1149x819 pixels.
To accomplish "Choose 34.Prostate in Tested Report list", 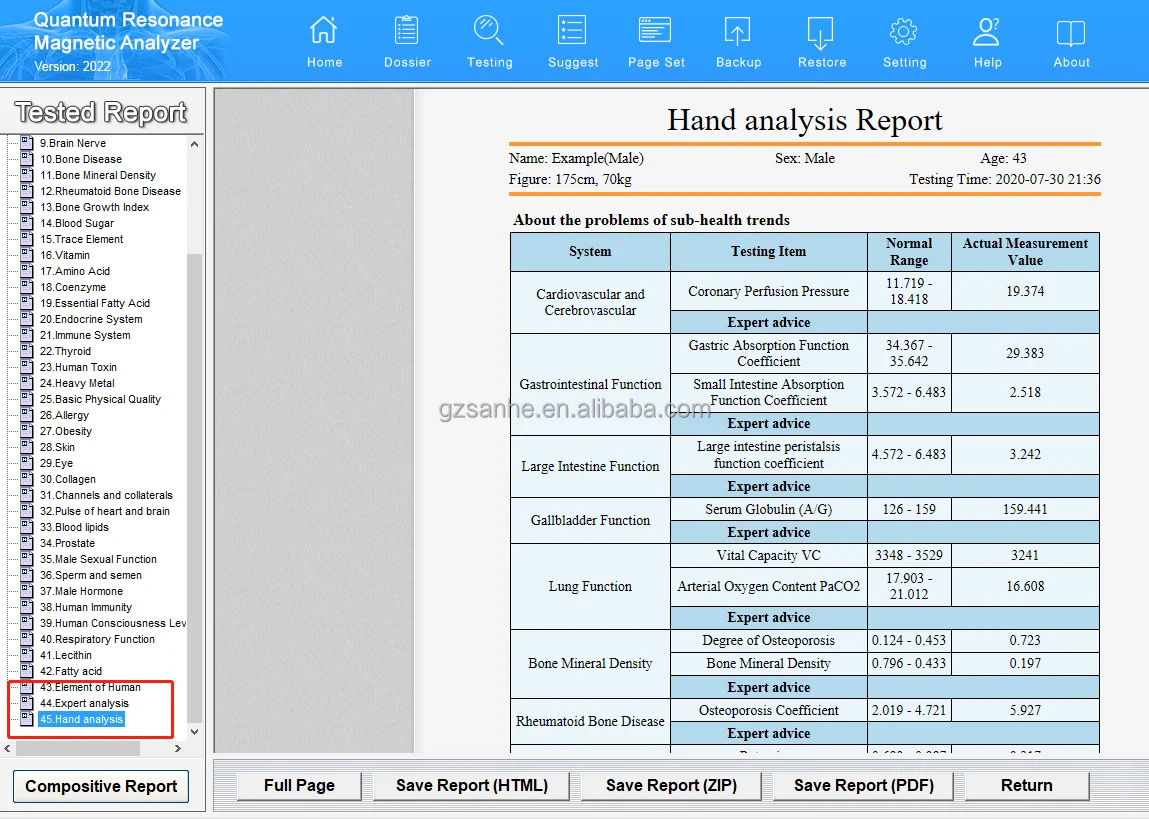I will point(67,543).
